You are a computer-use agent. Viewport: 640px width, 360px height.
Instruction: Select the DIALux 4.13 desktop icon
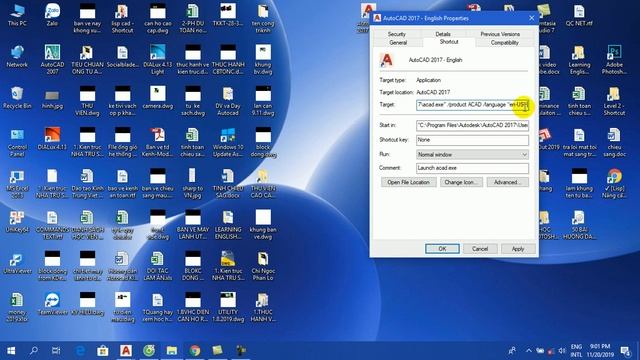pos(52,139)
